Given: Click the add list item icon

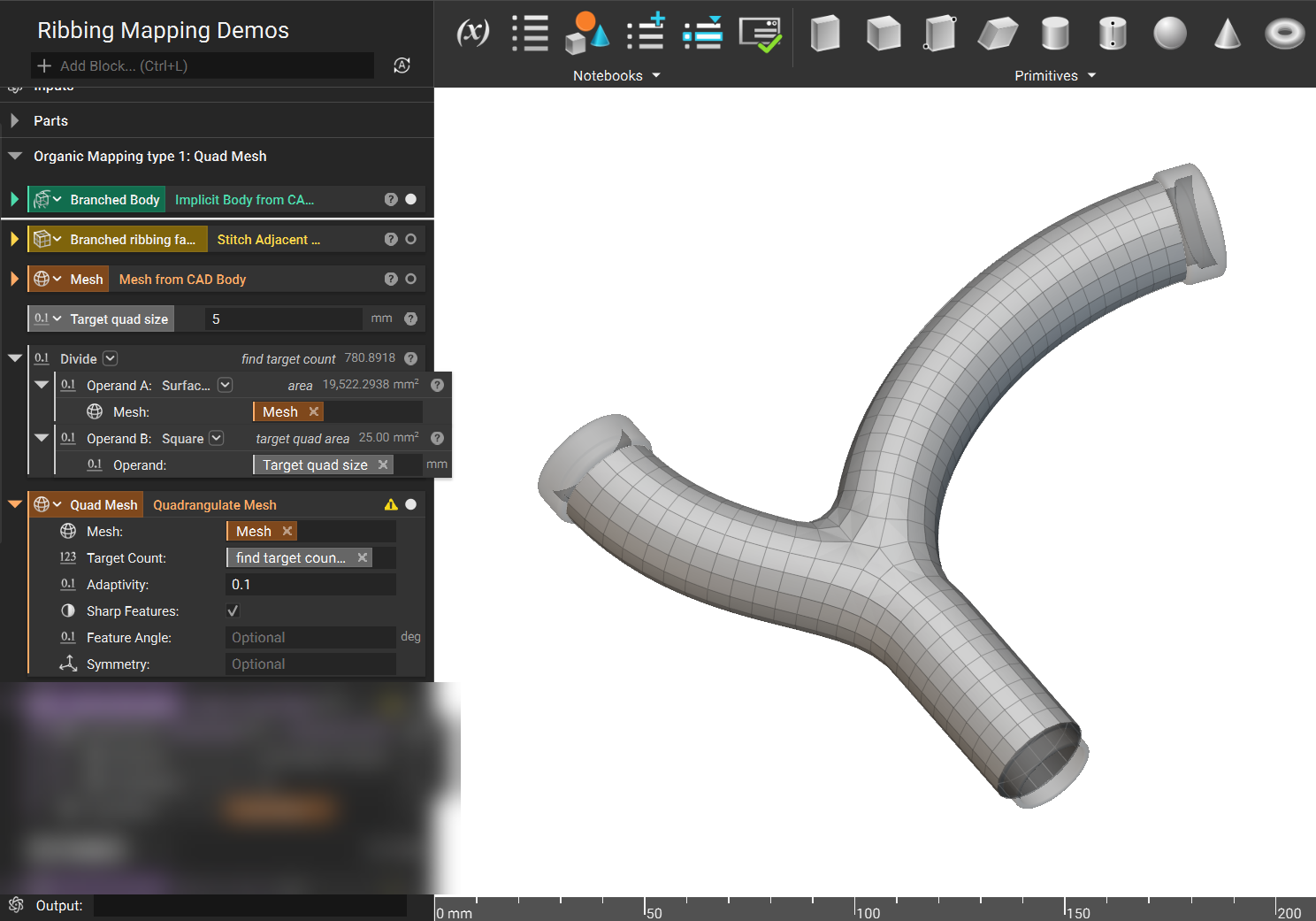Looking at the screenshot, I should [x=647, y=32].
